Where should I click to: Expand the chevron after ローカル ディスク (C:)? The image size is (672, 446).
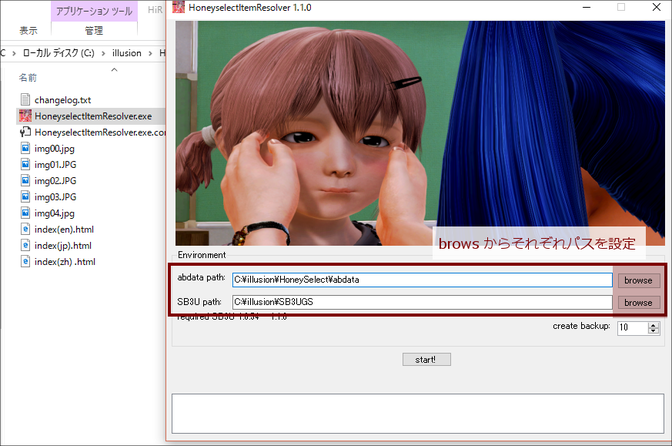[103, 53]
